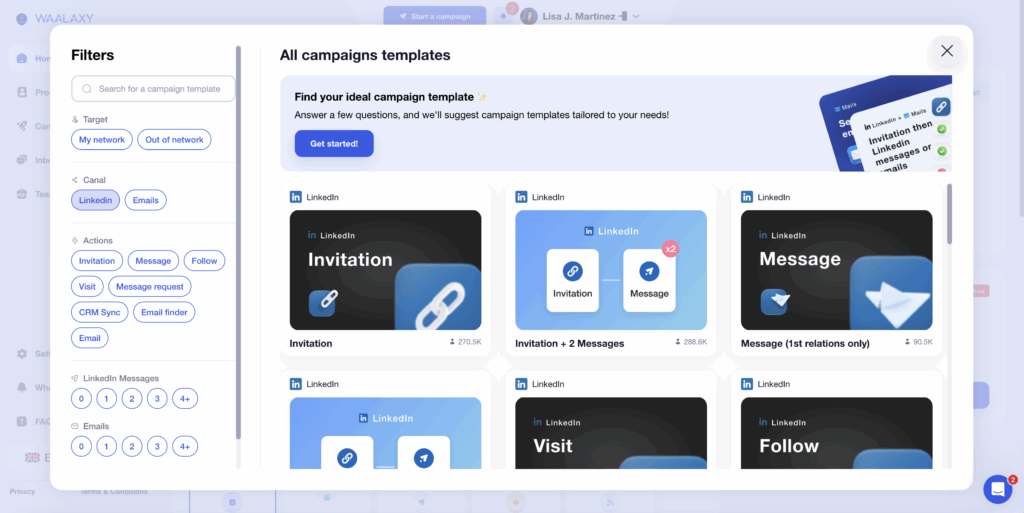1024x513 pixels.
Task: Click the 90.5K users count
Action: 919,341
